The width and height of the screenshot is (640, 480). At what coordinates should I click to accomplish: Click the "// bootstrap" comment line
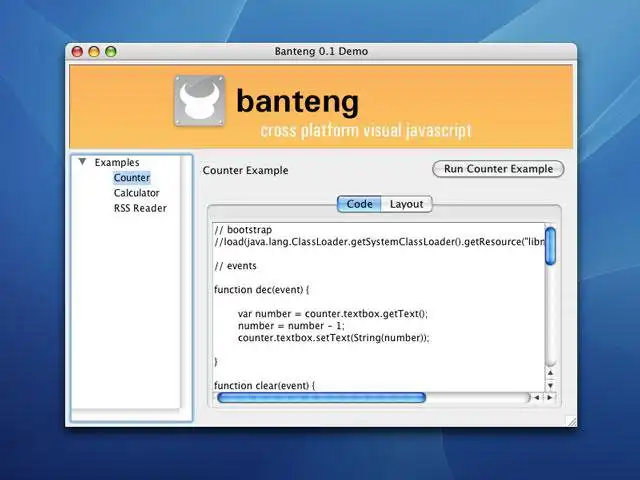243,230
